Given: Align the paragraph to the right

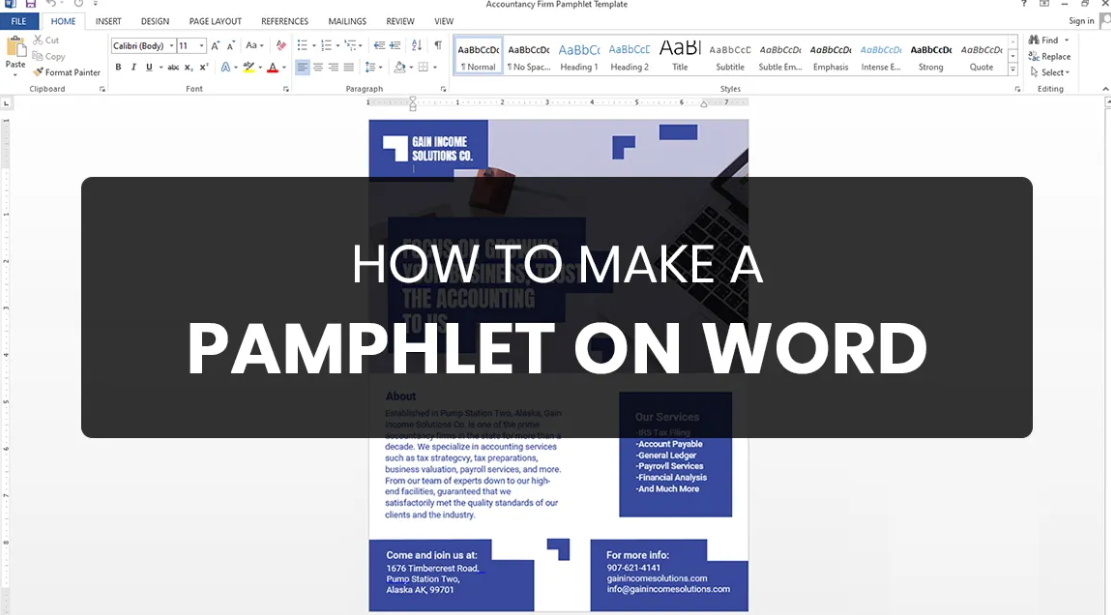Looking at the screenshot, I should [x=333, y=67].
